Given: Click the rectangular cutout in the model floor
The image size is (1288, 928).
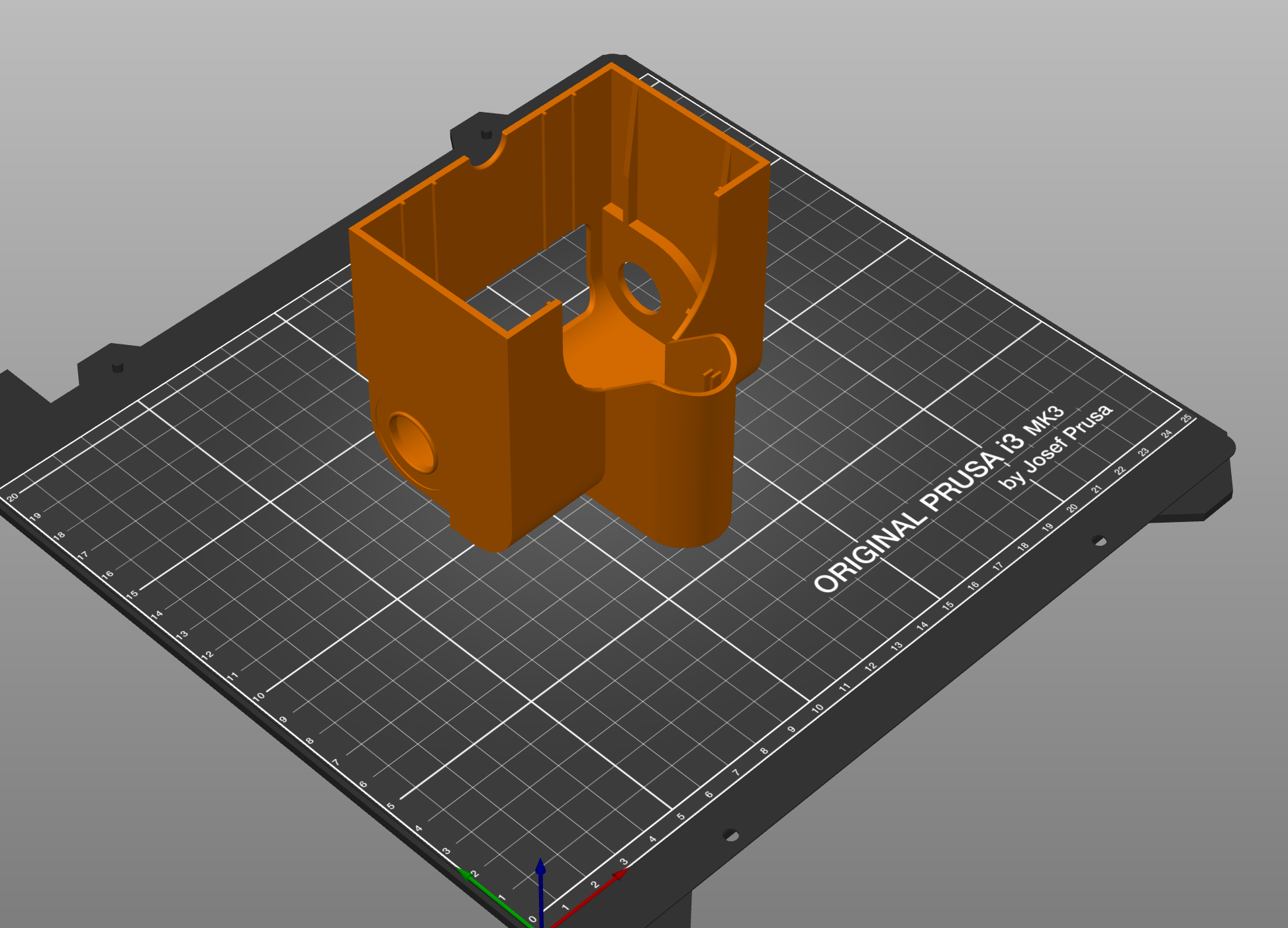Looking at the screenshot, I should point(530,278).
